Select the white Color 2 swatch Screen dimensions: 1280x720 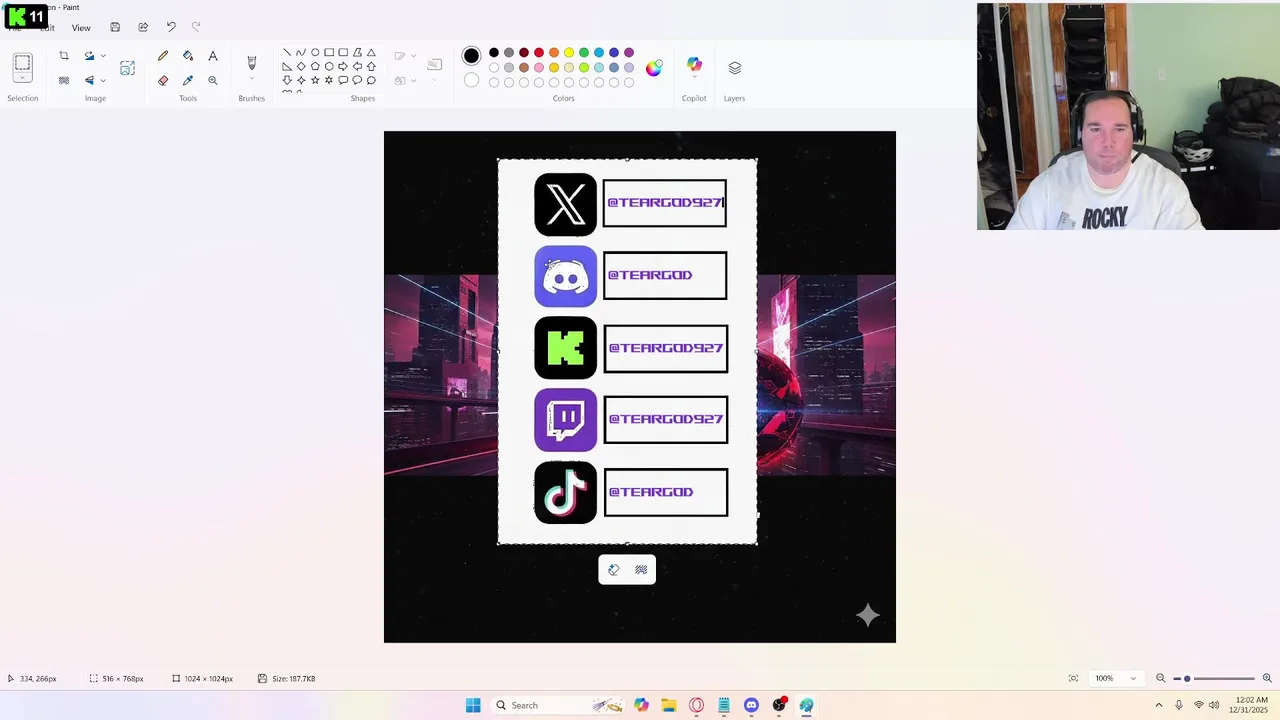(471, 80)
